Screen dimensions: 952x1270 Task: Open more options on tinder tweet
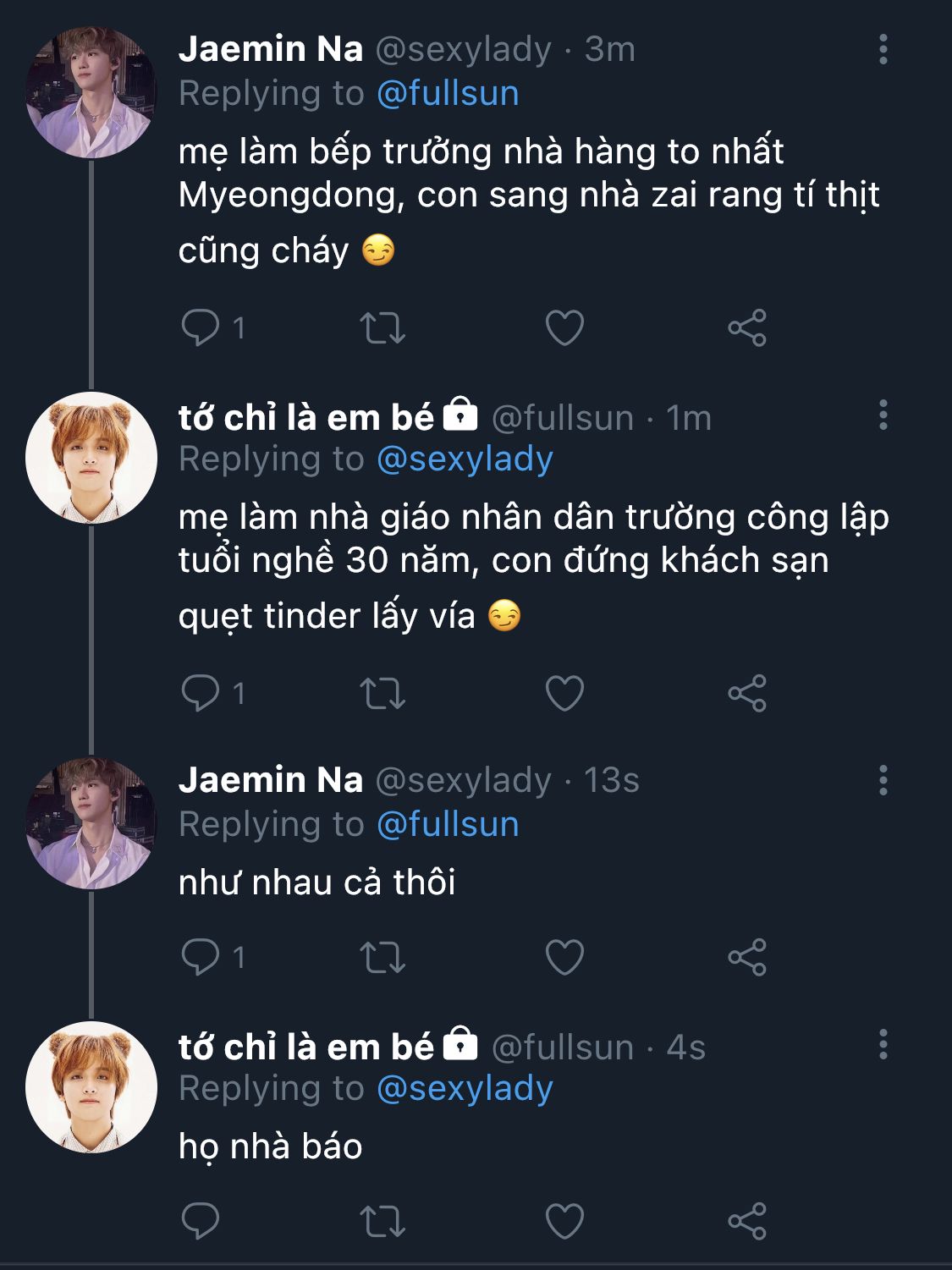click(883, 415)
